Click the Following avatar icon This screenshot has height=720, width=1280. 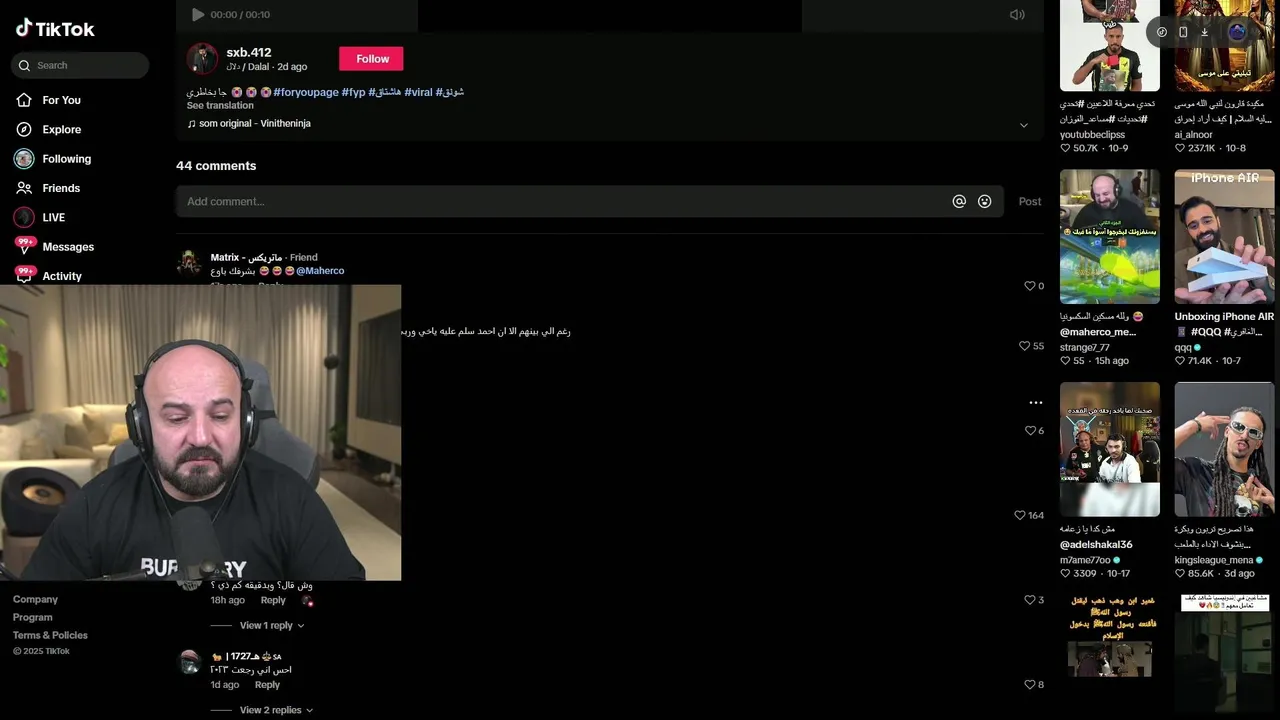[24, 159]
